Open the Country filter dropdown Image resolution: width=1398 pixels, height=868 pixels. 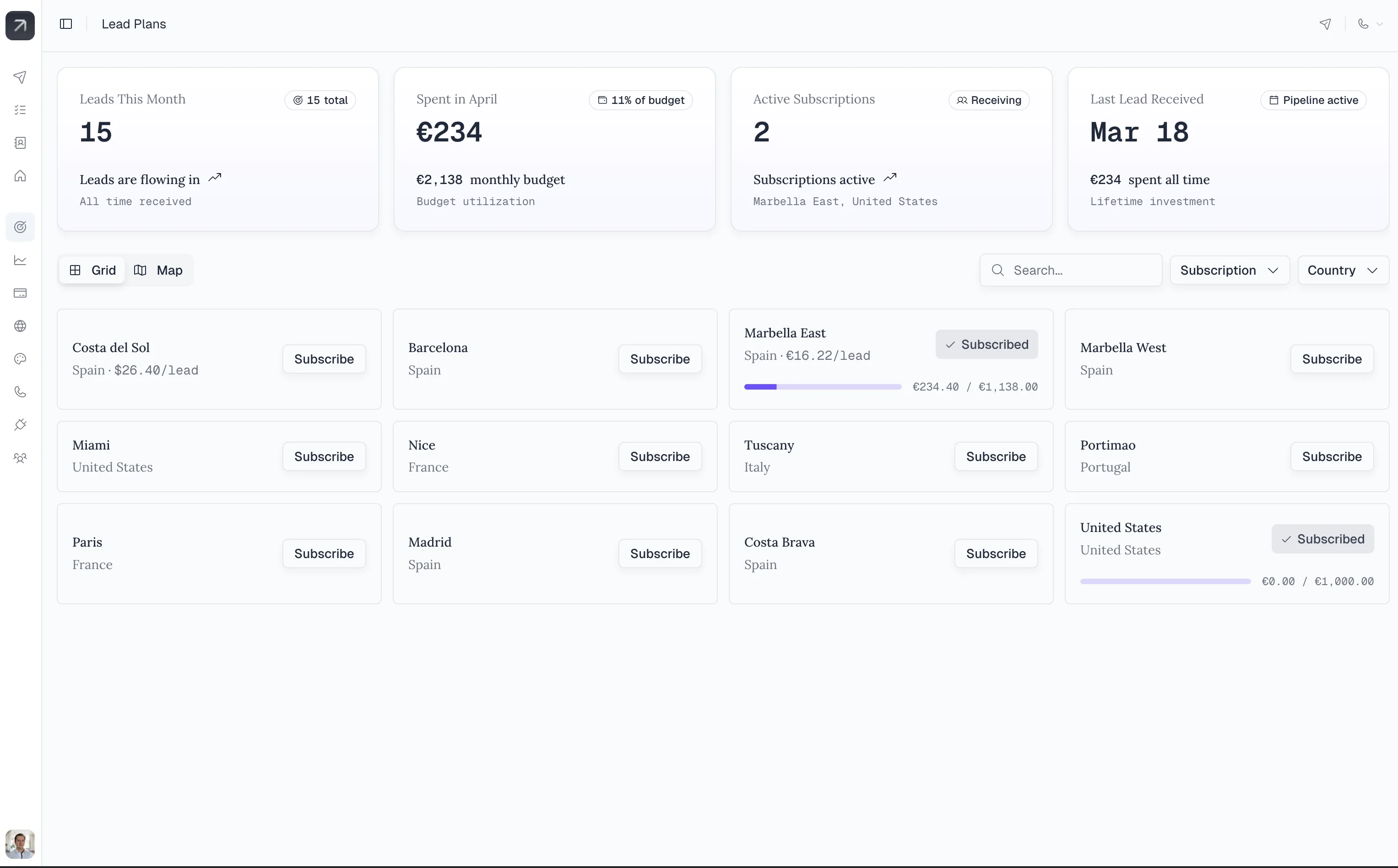(1342, 270)
